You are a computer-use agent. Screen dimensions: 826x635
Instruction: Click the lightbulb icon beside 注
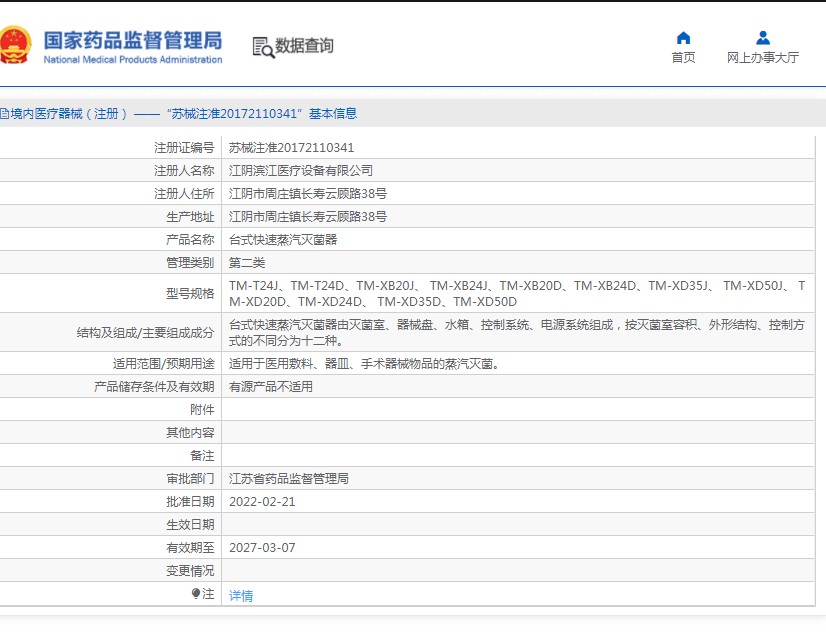click(196, 593)
